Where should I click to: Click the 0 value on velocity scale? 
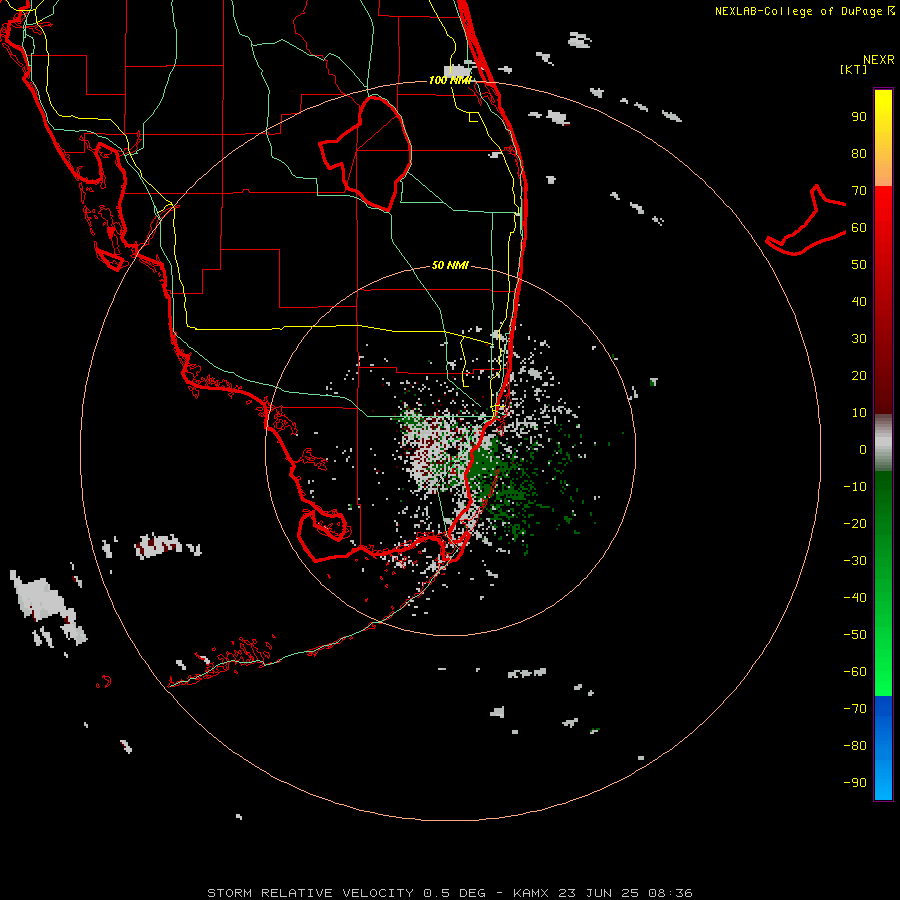pos(863,450)
